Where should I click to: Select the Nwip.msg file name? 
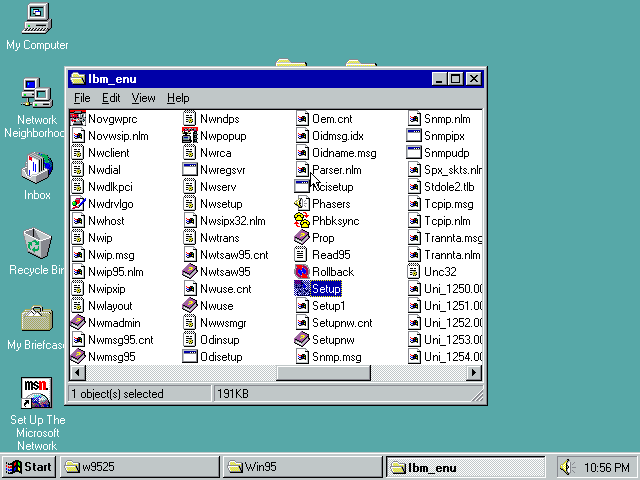[111, 255]
